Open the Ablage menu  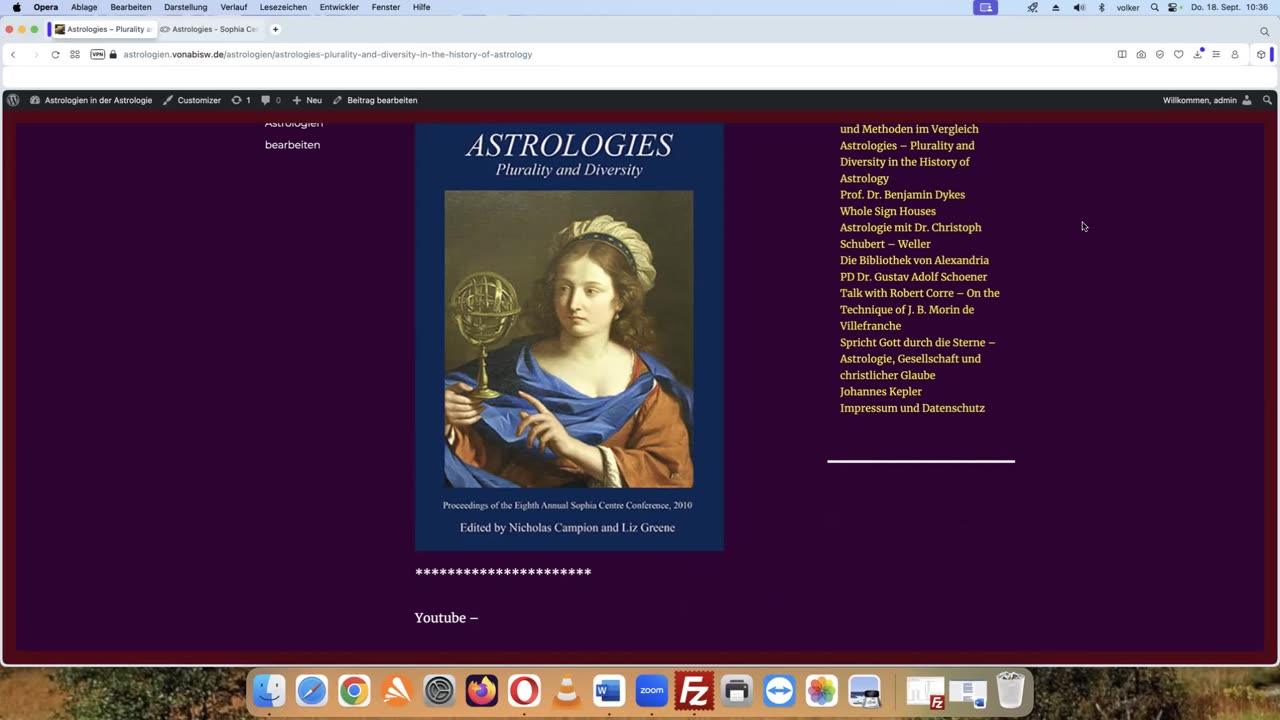pyautogui.click(x=84, y=7)
